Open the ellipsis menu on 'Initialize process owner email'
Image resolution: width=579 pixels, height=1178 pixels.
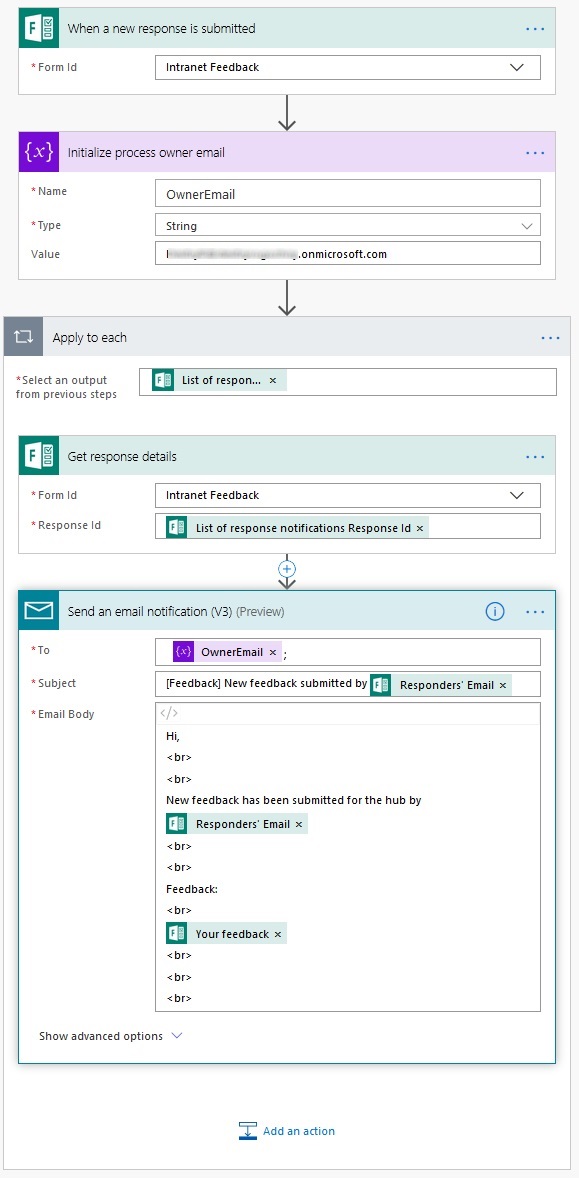click(535, 153)
